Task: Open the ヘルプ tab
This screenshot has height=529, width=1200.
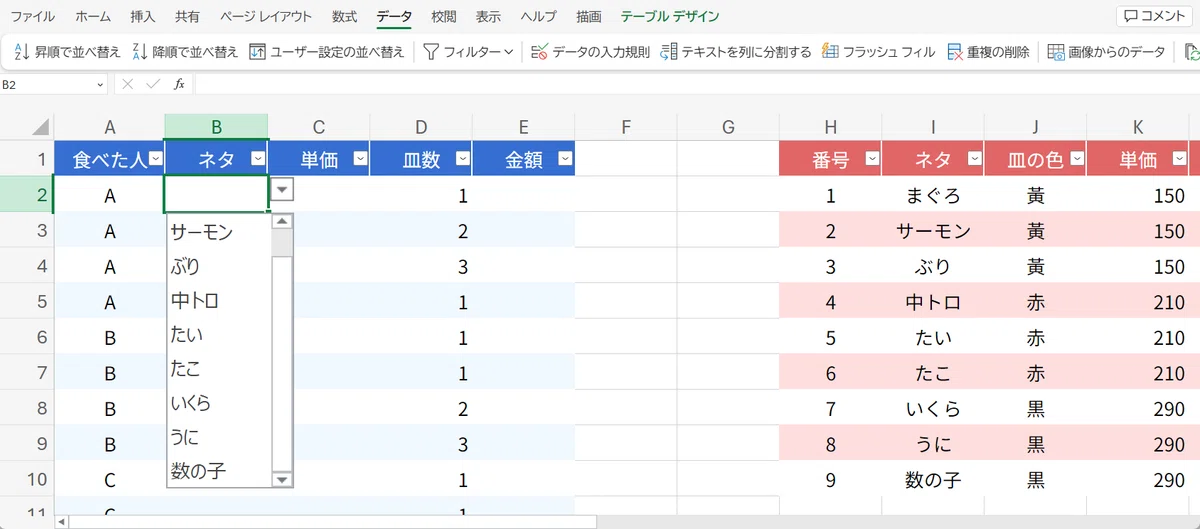Action: 539,17
